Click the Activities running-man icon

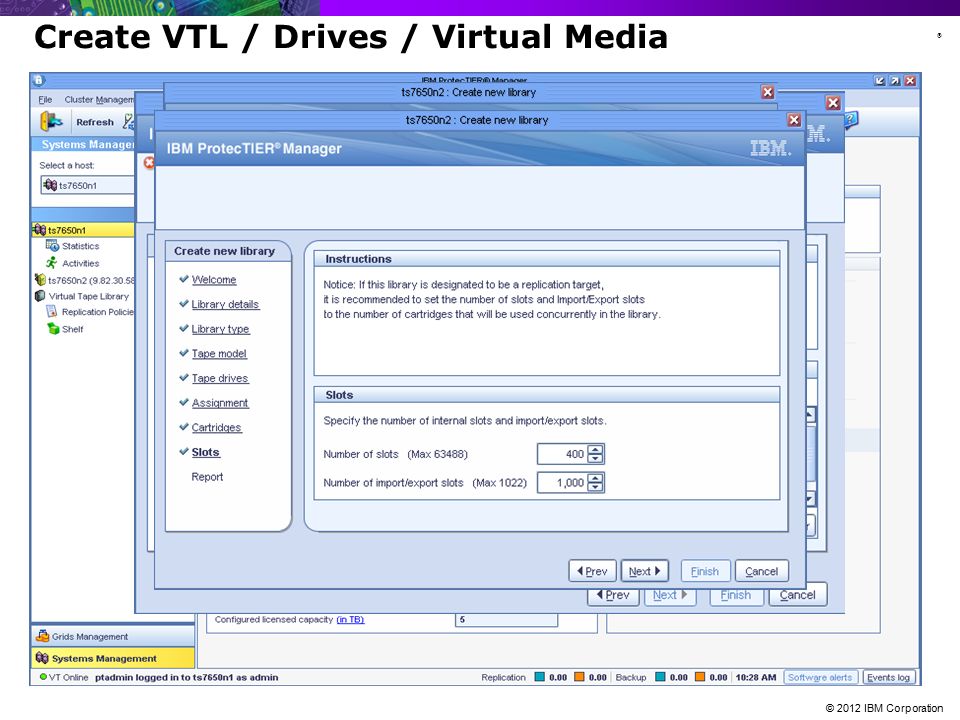pos(52,263)
